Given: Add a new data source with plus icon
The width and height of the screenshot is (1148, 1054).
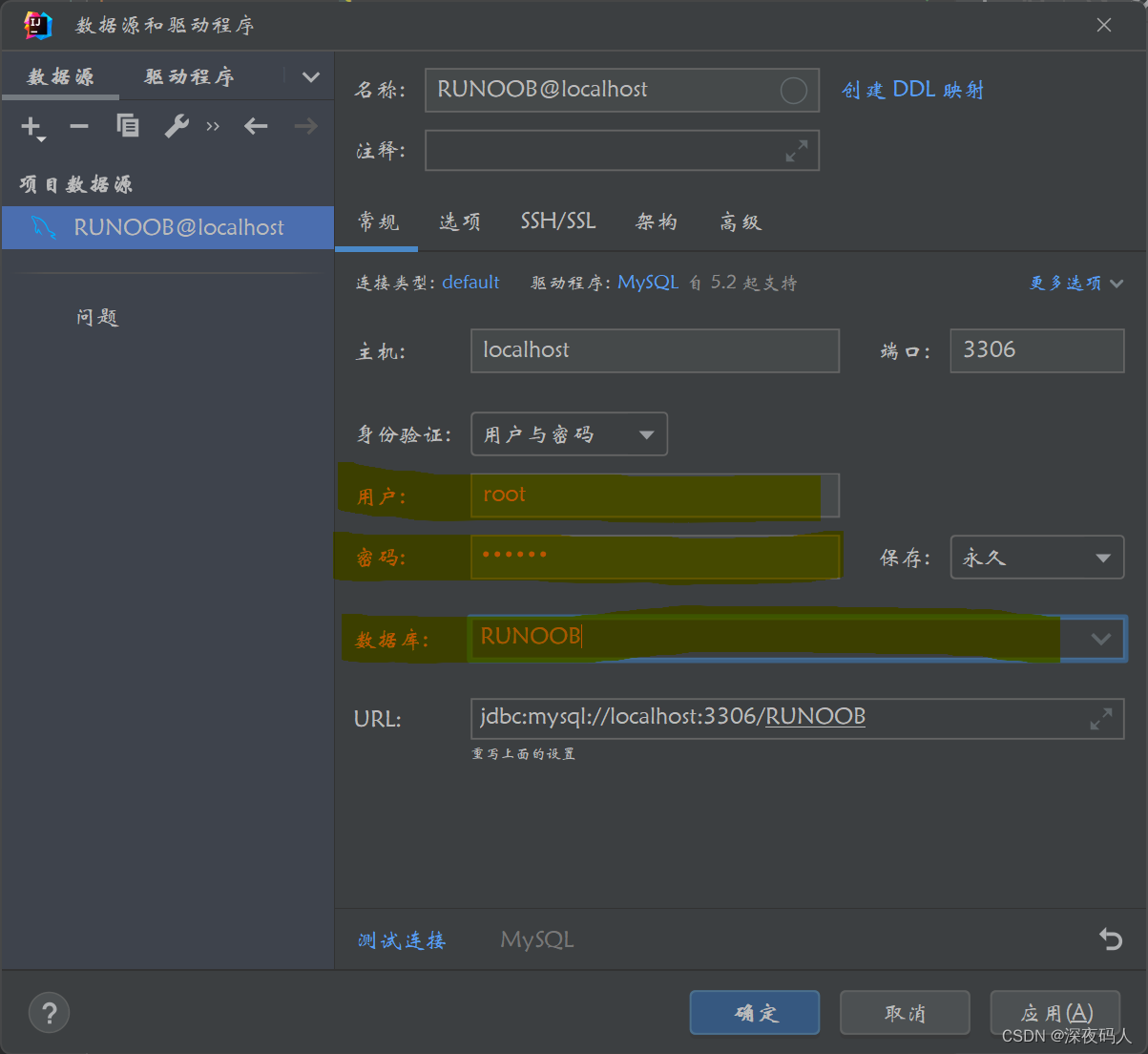Looking at the screenshot, I should (x=32, y=127).
